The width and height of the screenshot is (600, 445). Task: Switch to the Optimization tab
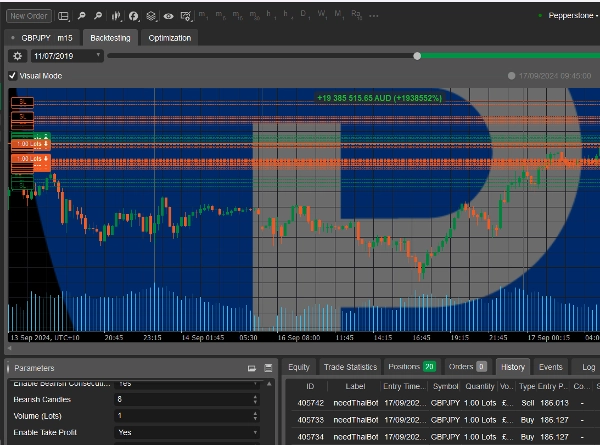click(169, 38)
